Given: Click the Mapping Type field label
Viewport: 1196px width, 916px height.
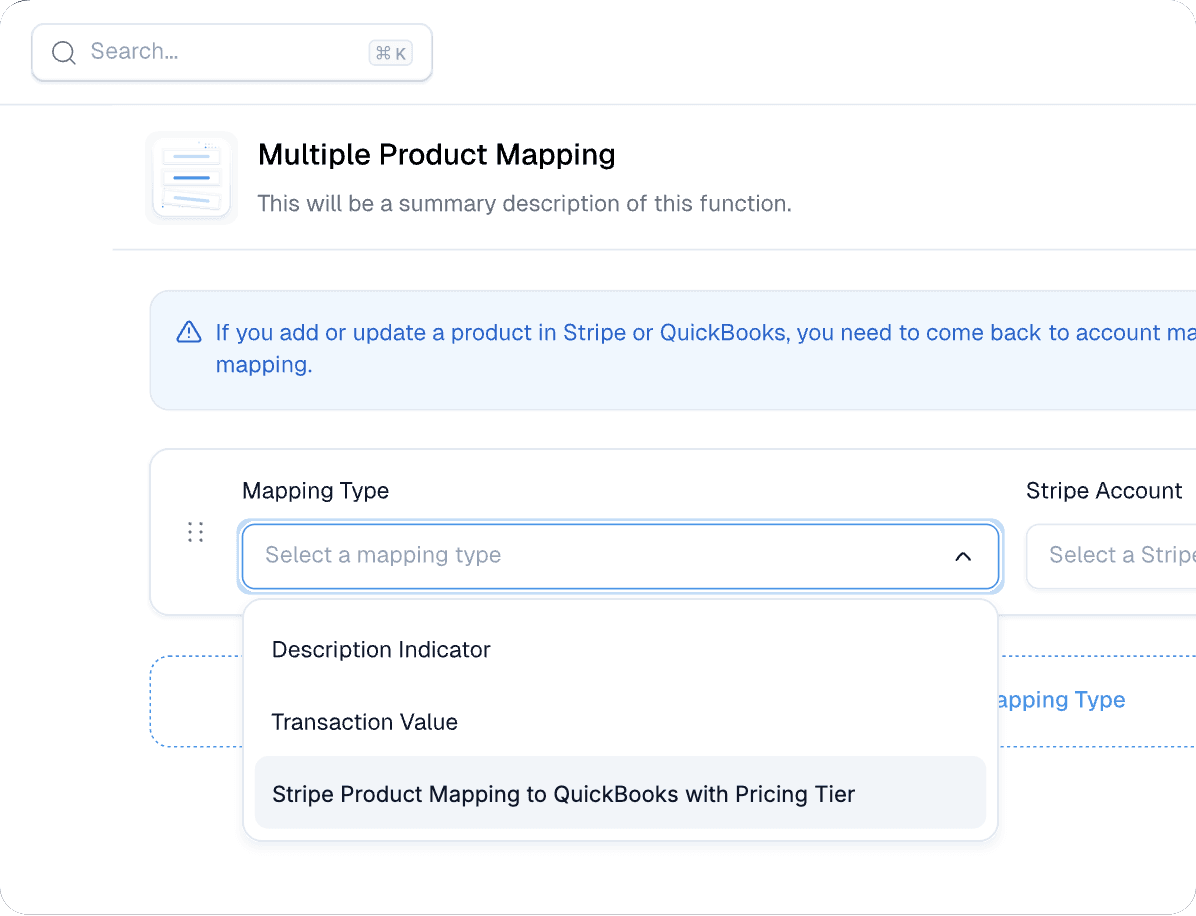Looking at the screenshot, I should 315,490.
